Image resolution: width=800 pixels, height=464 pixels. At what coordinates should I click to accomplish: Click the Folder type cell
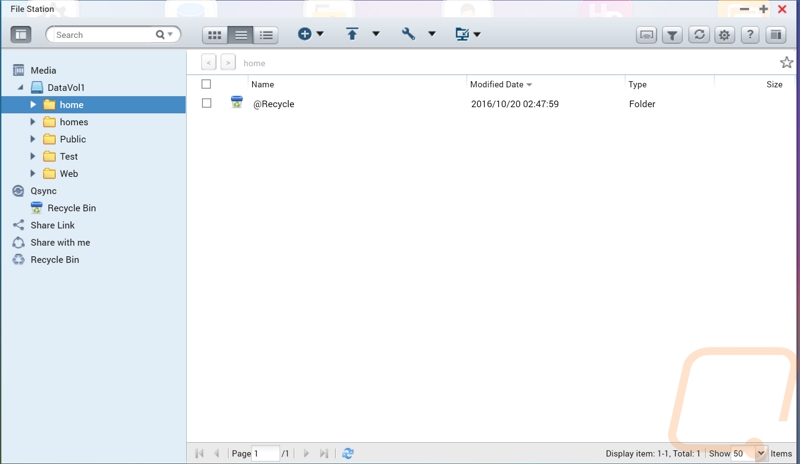click(x=642, y=104)
